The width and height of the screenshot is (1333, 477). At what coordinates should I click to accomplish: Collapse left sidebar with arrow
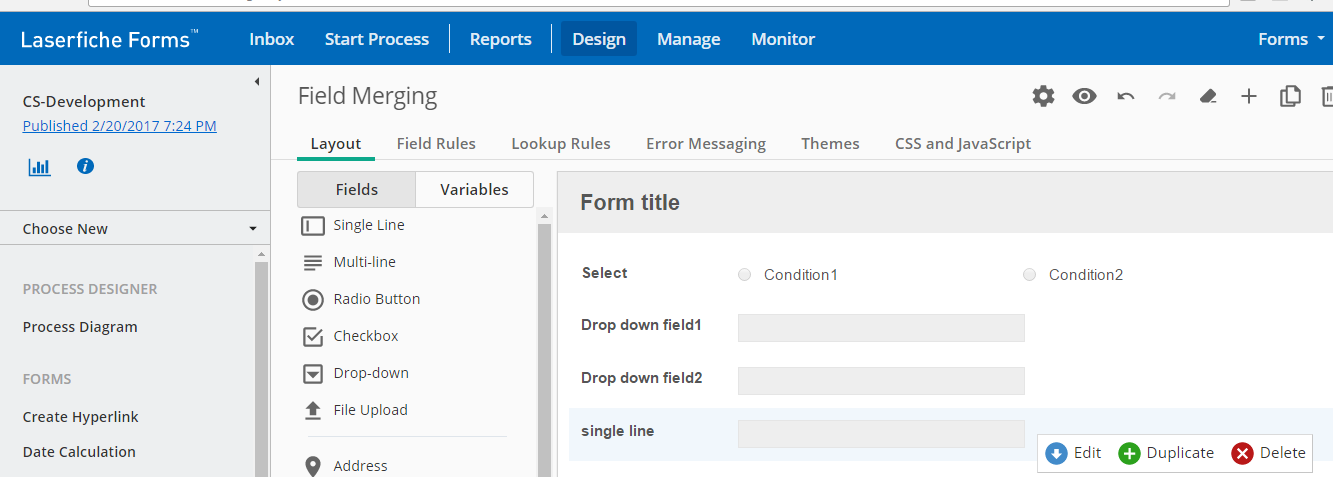click(x=256, y=81)
